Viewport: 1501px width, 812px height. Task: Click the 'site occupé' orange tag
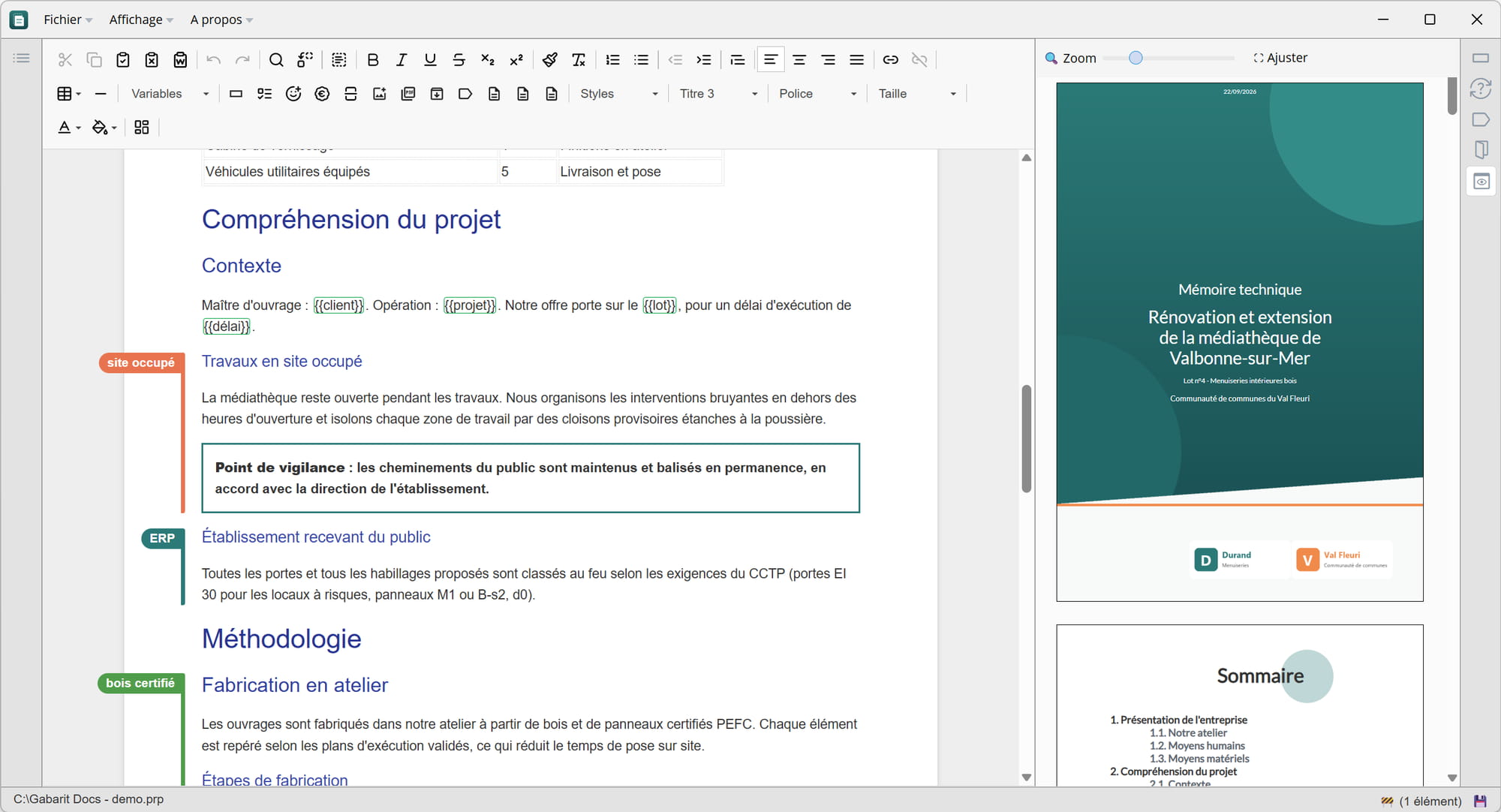[140, 362]
